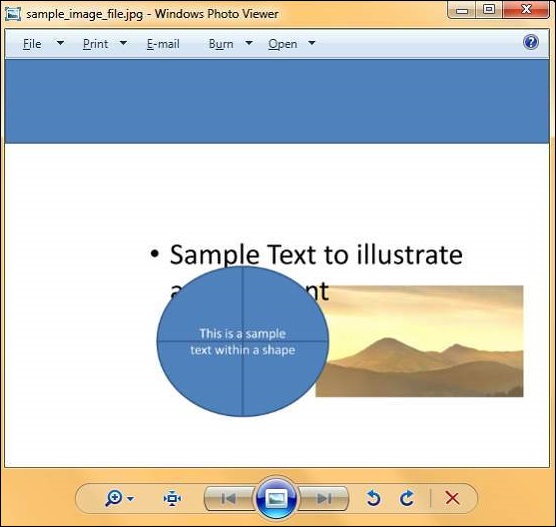Close the Windows Photo Viewer window
The height and width of the screenshot is (527, 556).
pos(526,10)
